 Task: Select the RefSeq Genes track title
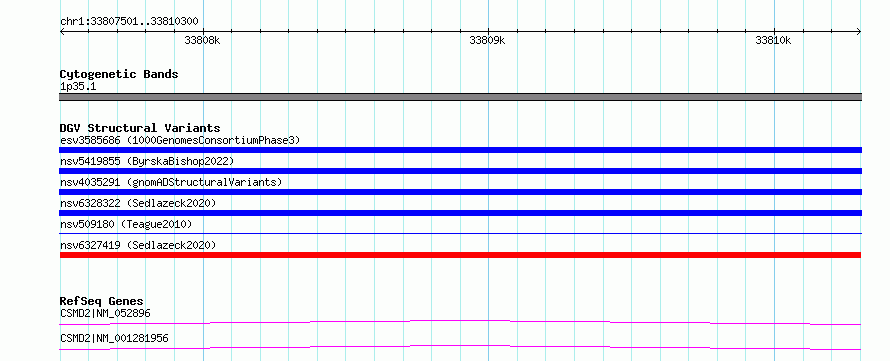(102, 301)
